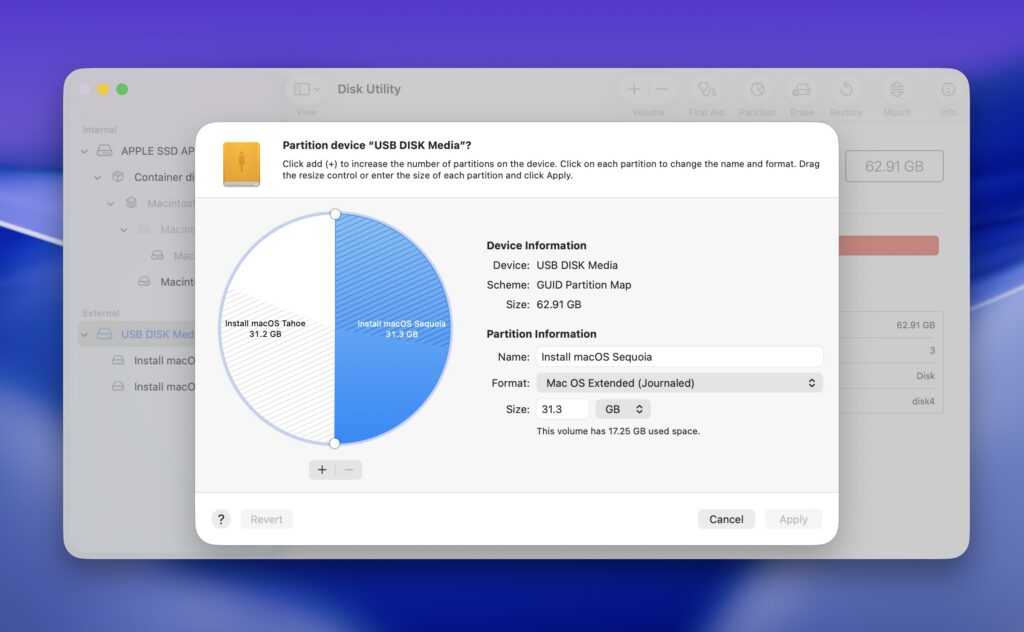1024x632 pixels.
Task: Click the Erase toolbar icon
Action: (x=801, y=90)
